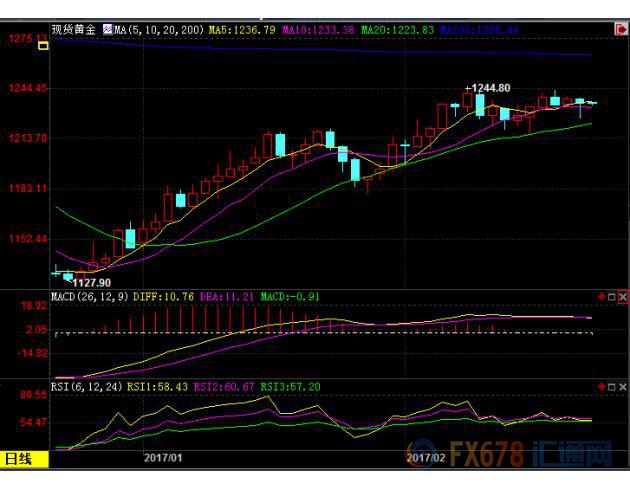Click the DEA:11.21 value
Image resolution: width=630 pixels, height=490 pixels.
[227, 297]
